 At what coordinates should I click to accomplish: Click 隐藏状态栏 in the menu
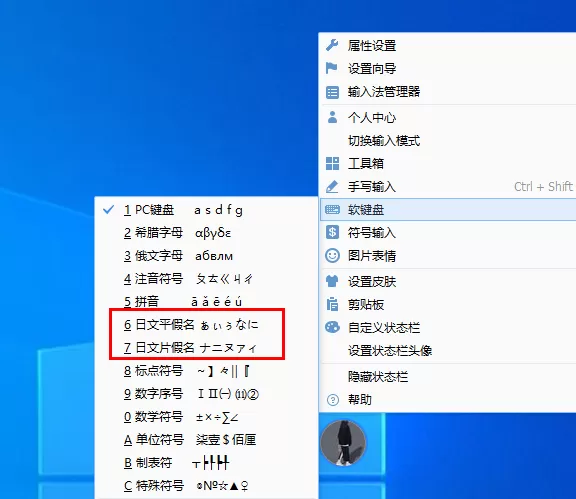point(447,377)
